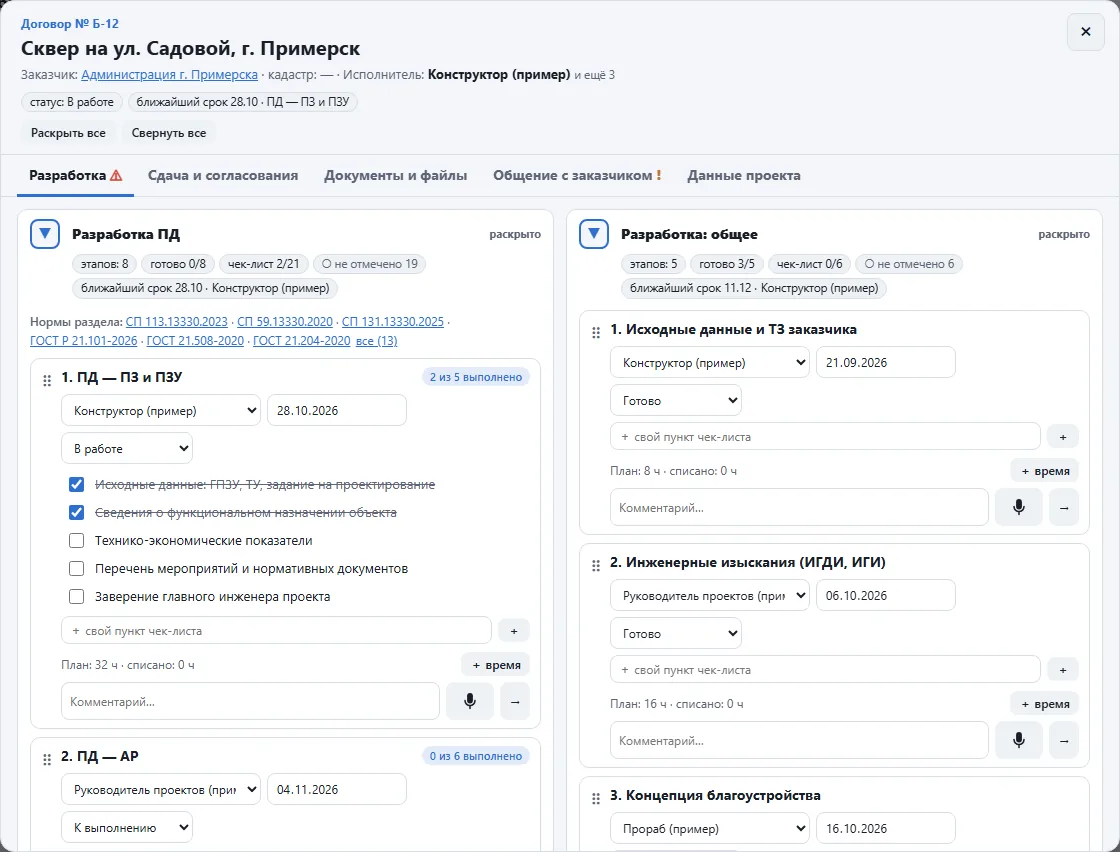Image resolution: width=1120 pixels, height=852 pixels.
Task: Open assignee dropdown for Исходные данные stage
Action: point(709,362)
